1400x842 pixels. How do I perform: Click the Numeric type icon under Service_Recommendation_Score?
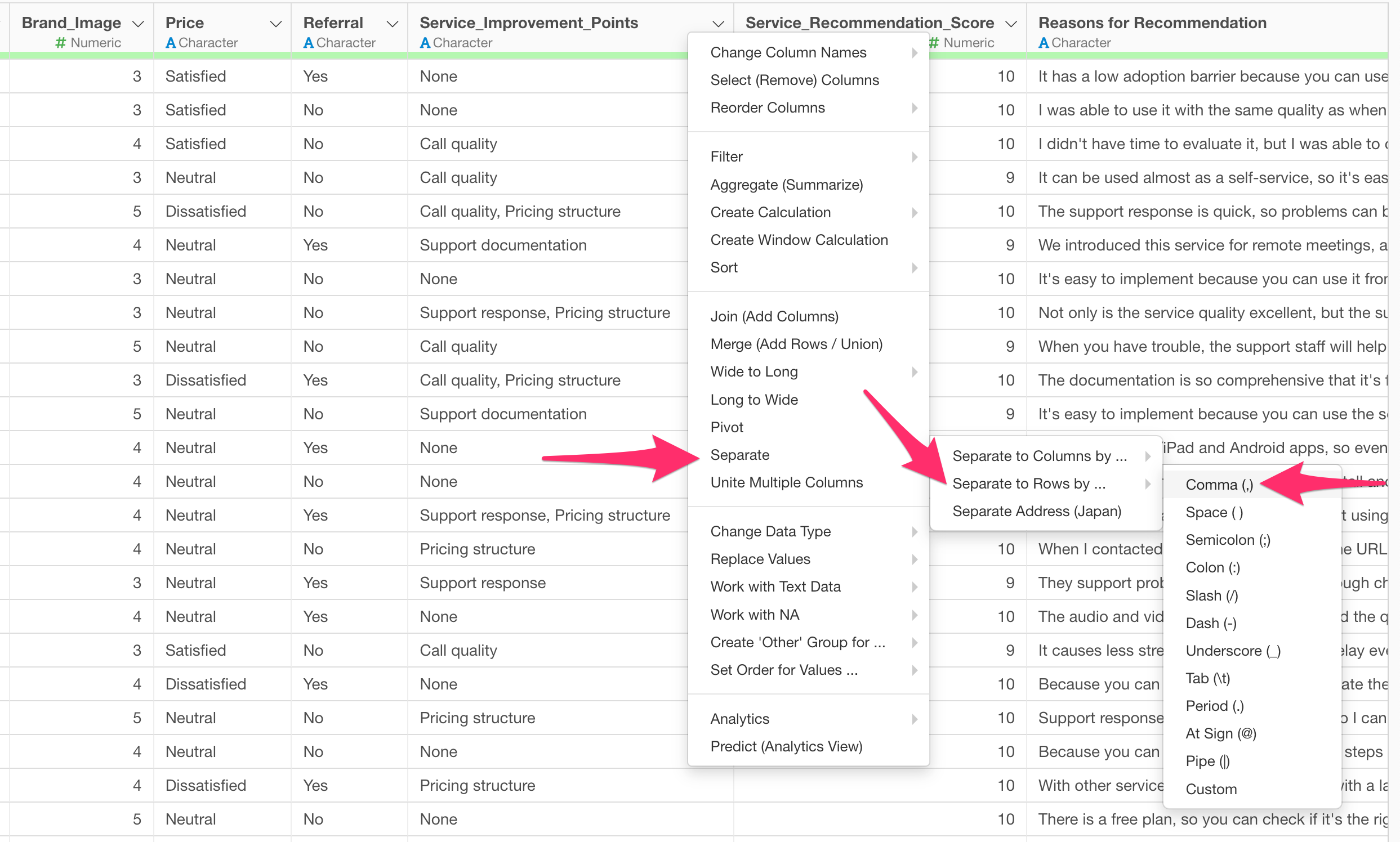(x=934, y=43)
